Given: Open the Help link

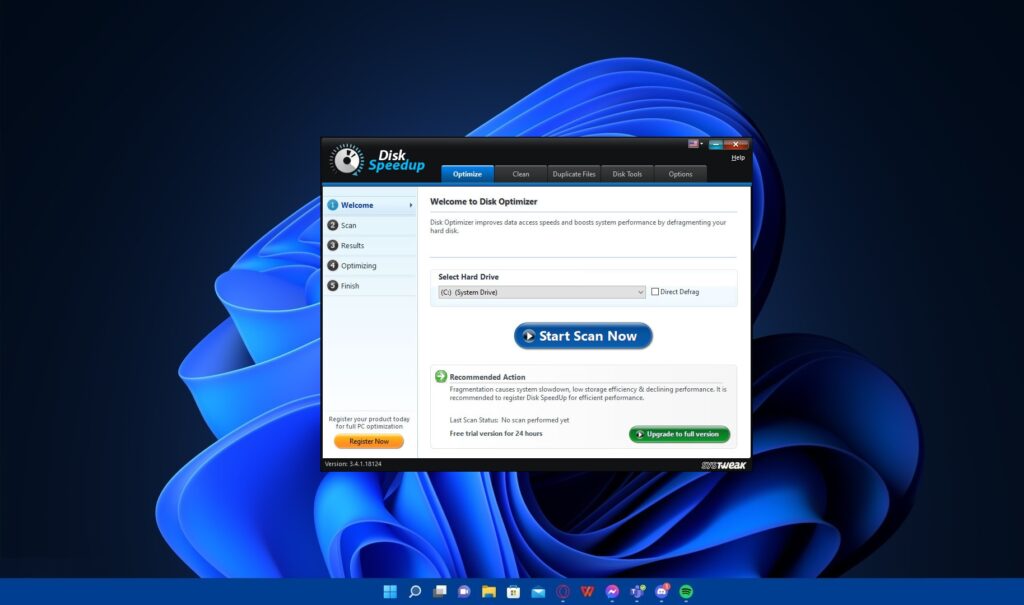Looking at the screenshot, I should coord(737,157).
